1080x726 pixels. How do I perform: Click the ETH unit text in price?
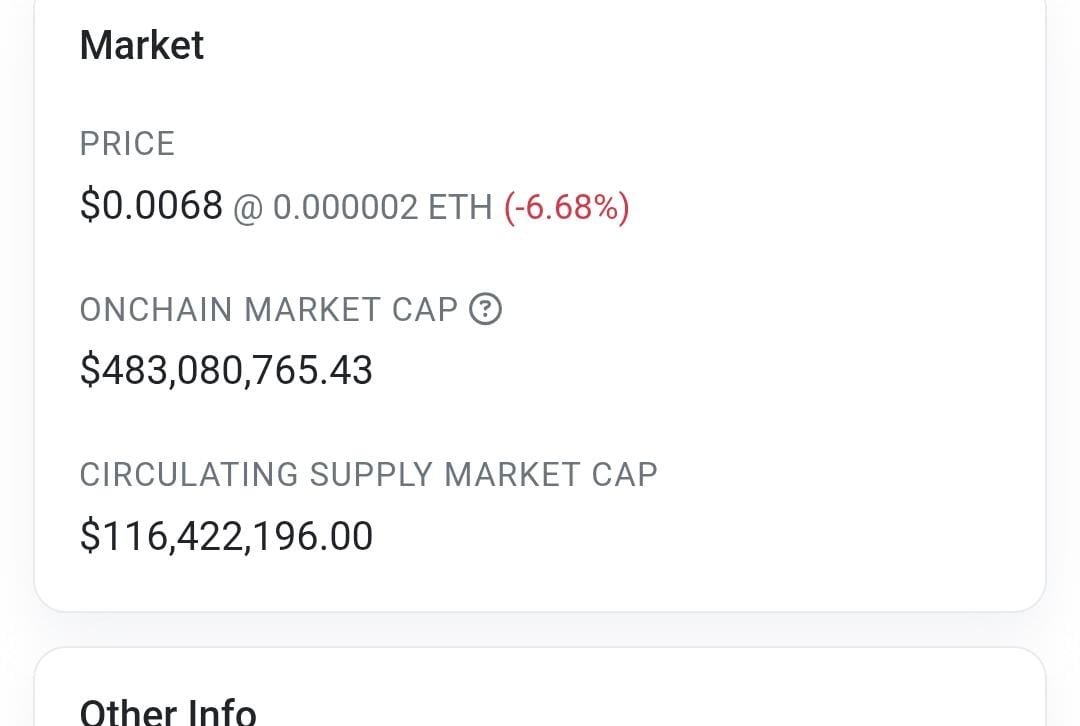click(460, 208)
